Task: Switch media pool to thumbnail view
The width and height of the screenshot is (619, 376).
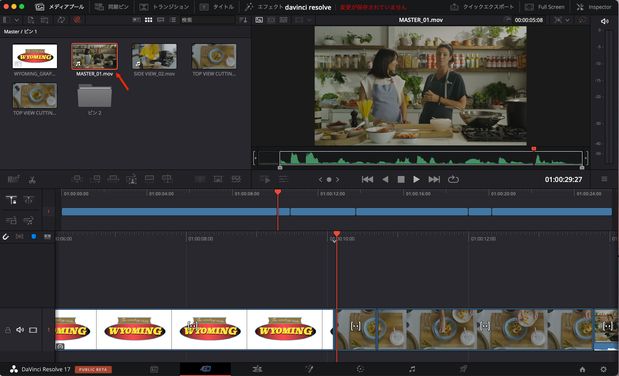Action: tap(148, 20)
